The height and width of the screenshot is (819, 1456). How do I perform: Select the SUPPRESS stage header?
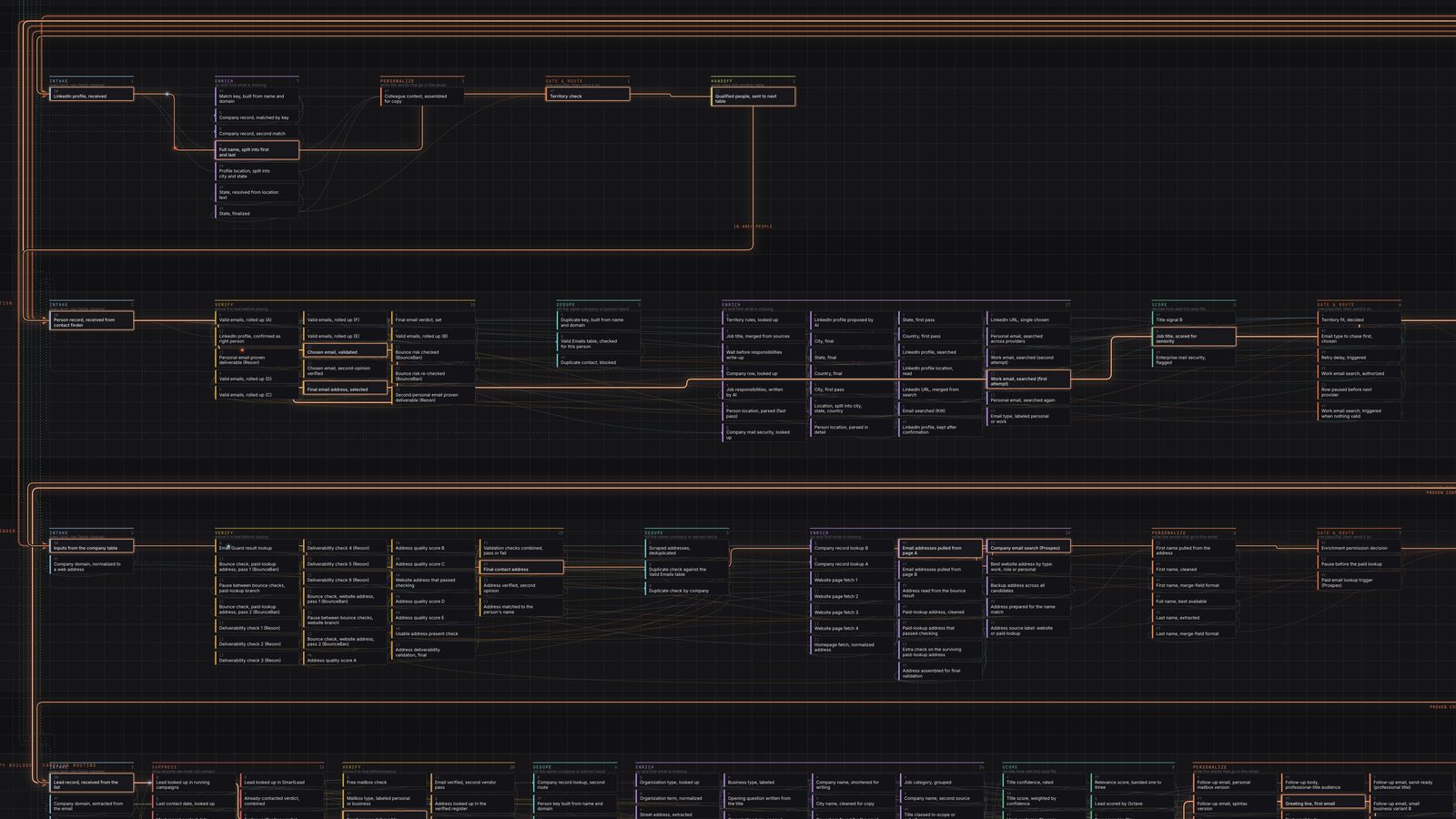[238, 766]
